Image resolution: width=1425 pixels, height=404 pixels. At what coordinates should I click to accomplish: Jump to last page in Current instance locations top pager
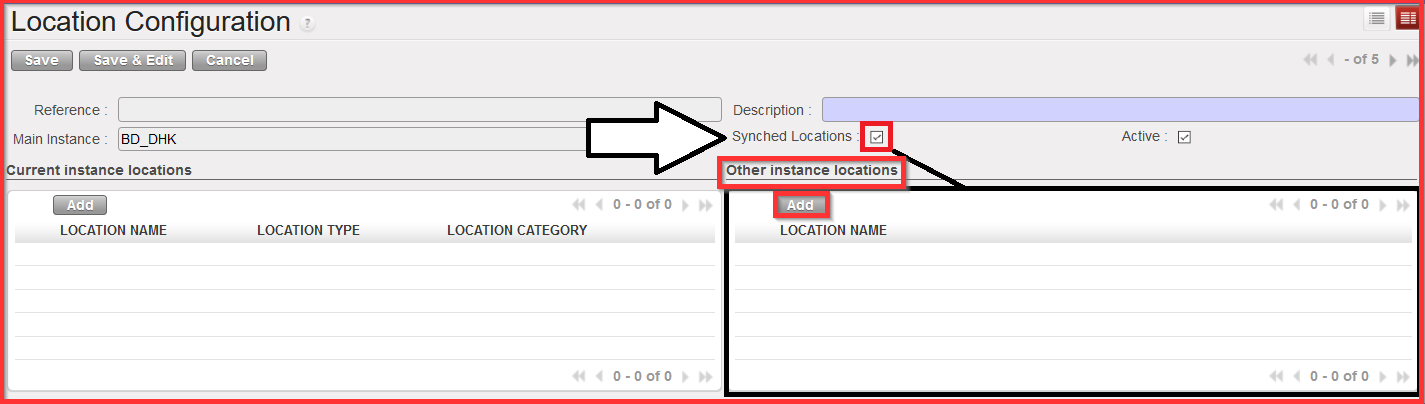705,205
